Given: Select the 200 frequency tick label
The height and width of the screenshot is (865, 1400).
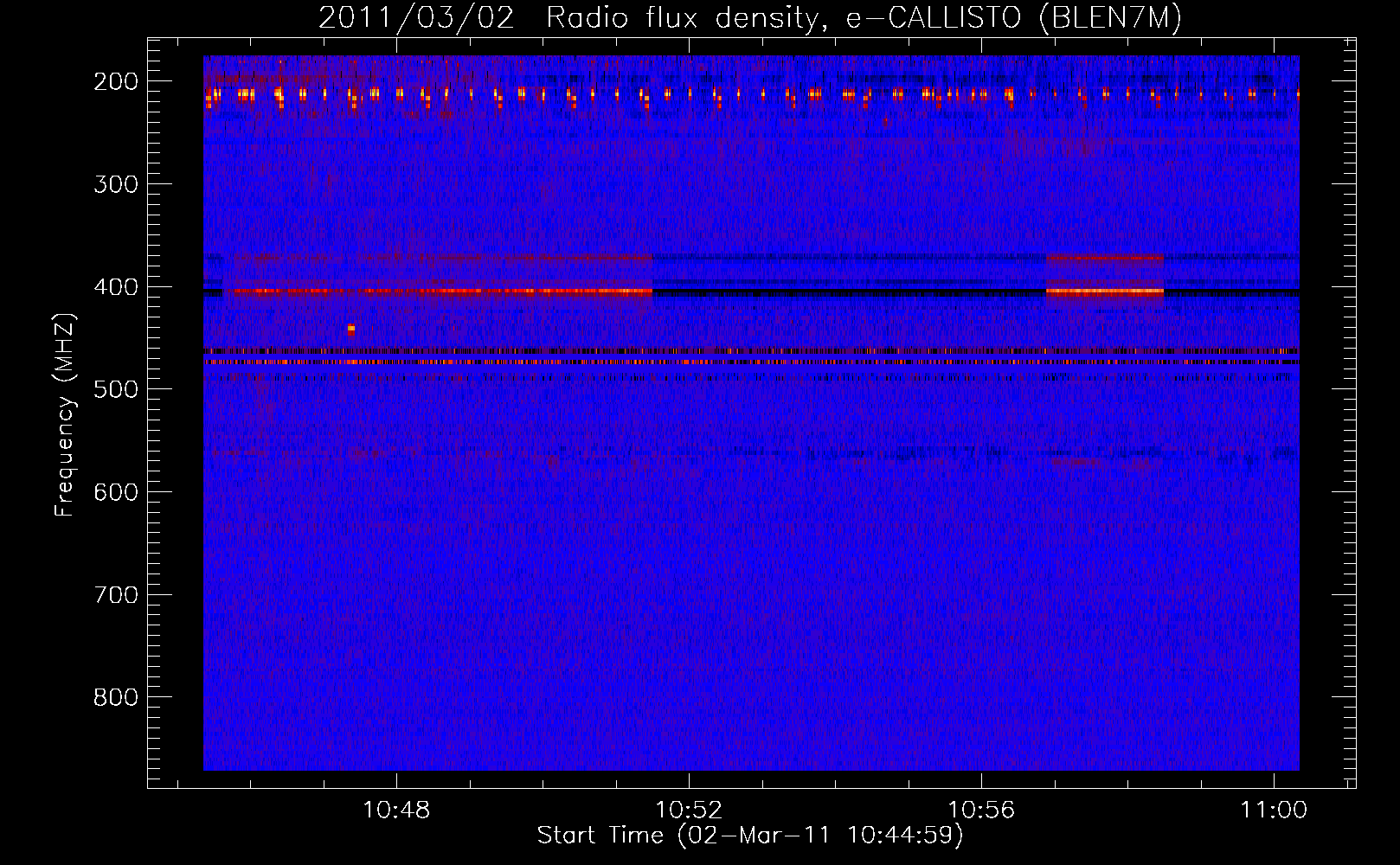Looking at the screenshot, I should (116, 81).
